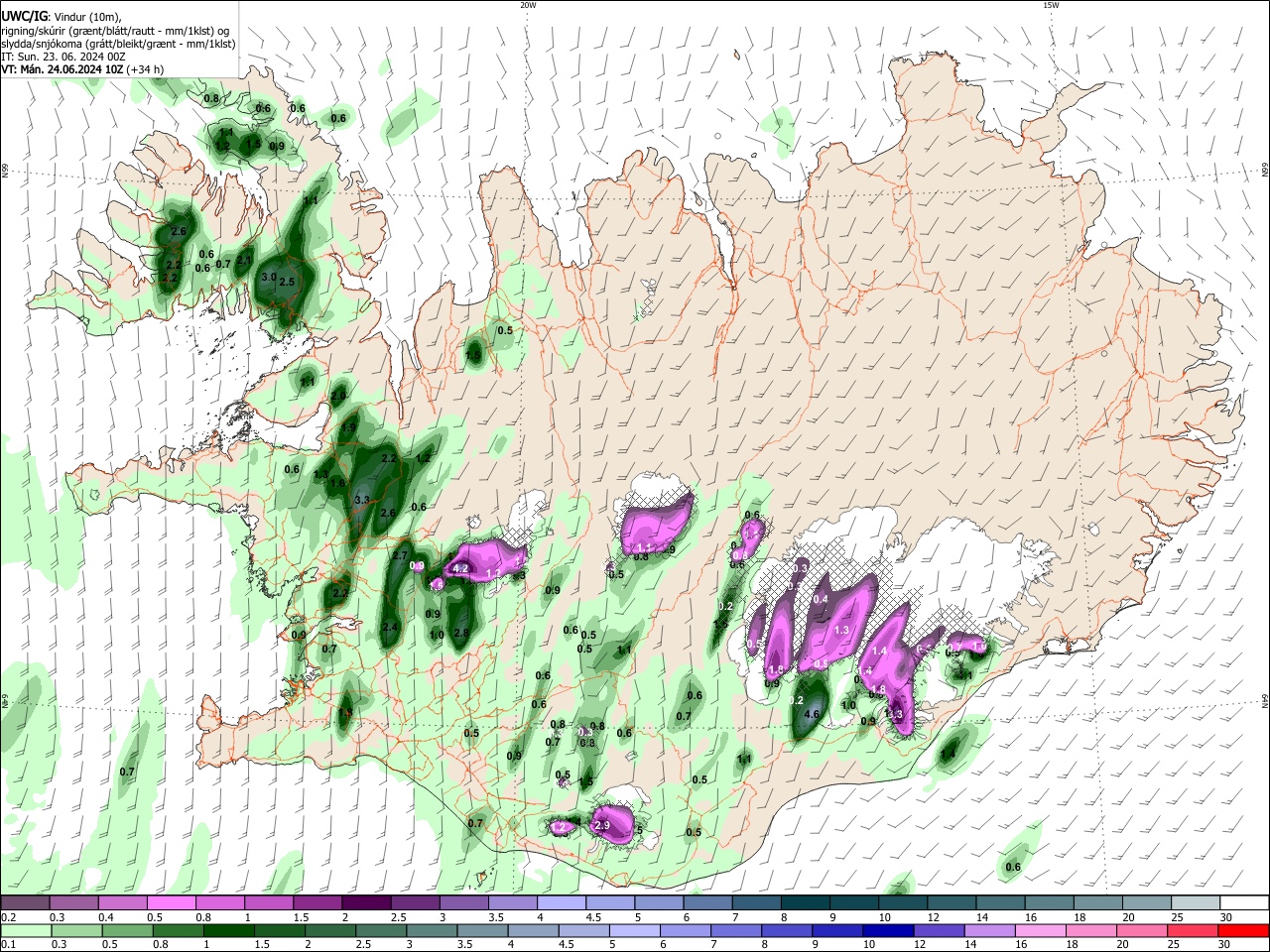Click darkest purple swatch between 2 and 2.5
Viewport: 1270px width, 952px height.
(x=366, y=903)
